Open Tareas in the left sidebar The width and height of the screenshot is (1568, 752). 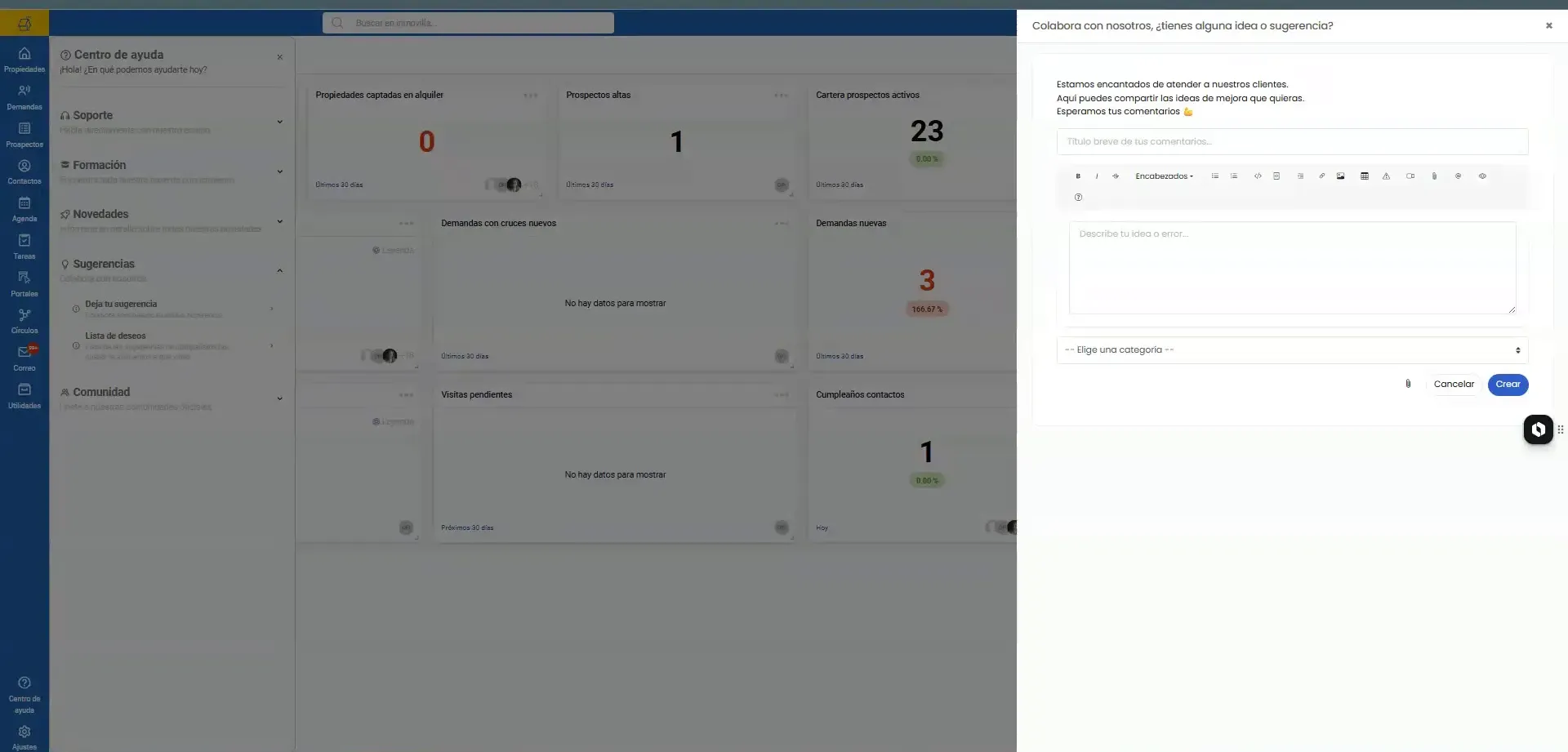pyautogui.click(x=24, y=247)
